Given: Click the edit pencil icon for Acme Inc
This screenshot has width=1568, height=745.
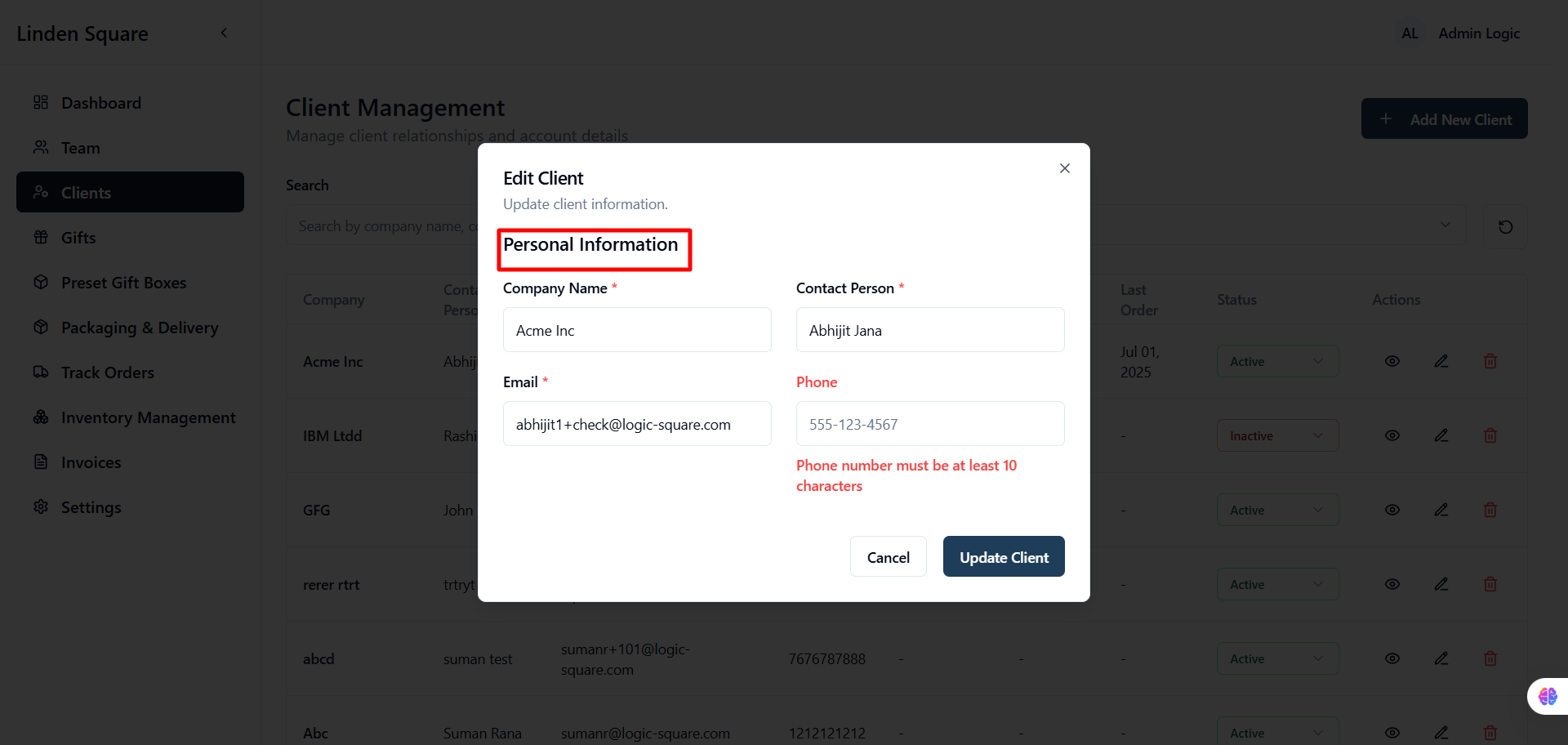Looking at the screenshot, I should [1441, 361].
